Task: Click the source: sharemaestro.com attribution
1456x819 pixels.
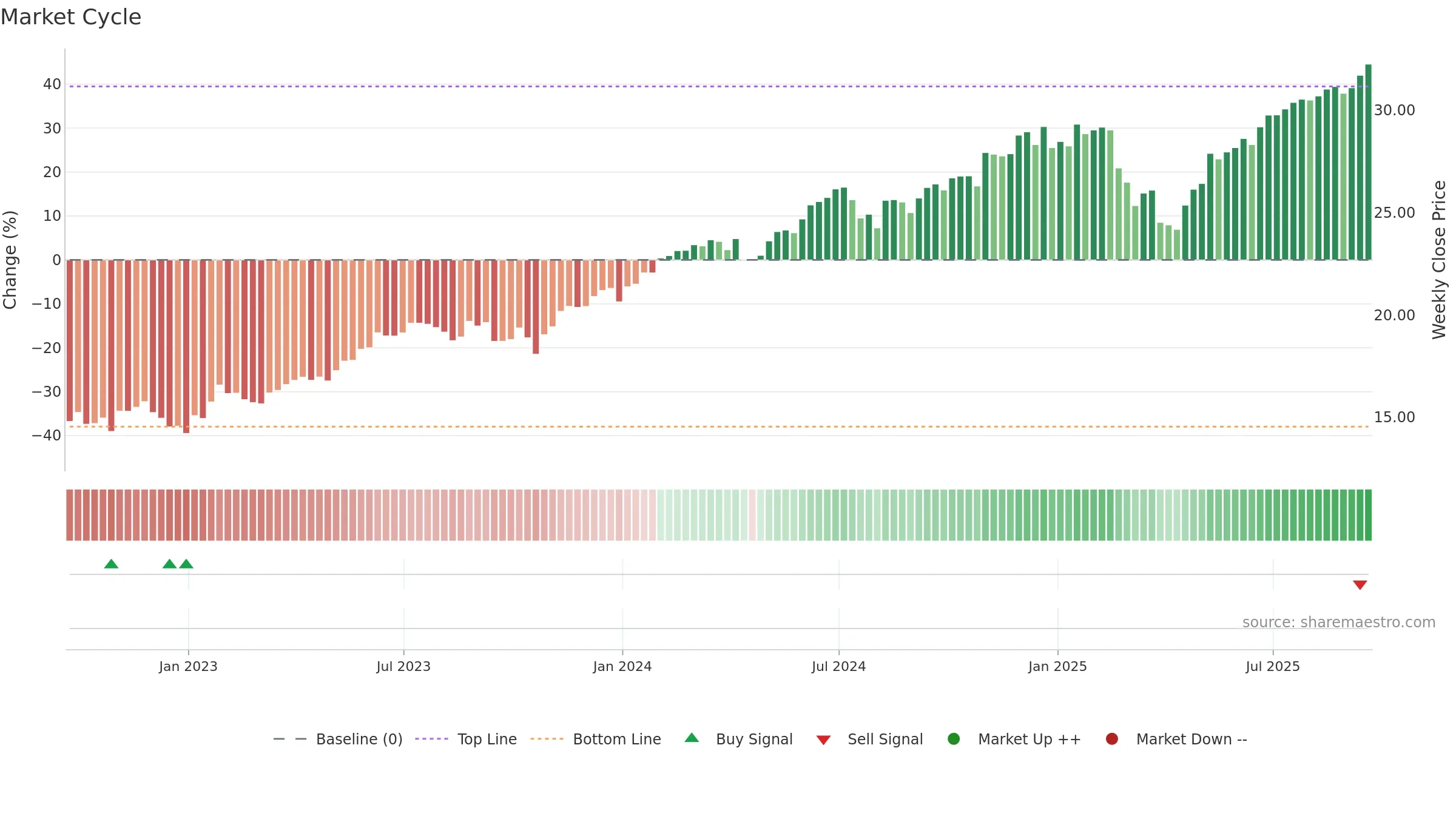Action: 1339,622
